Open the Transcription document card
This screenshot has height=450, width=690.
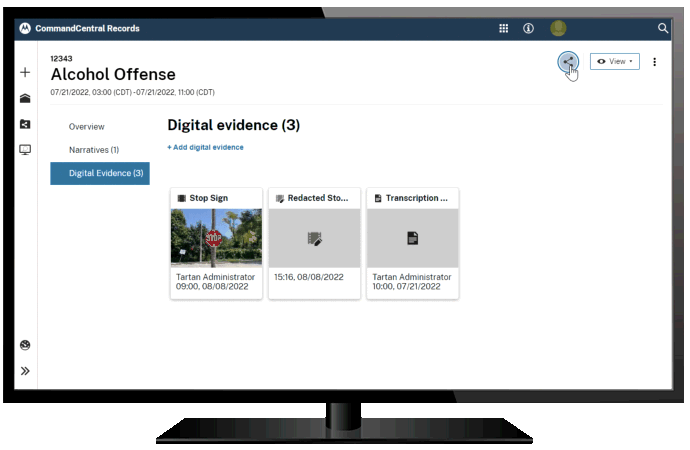[x=412, y=238]
